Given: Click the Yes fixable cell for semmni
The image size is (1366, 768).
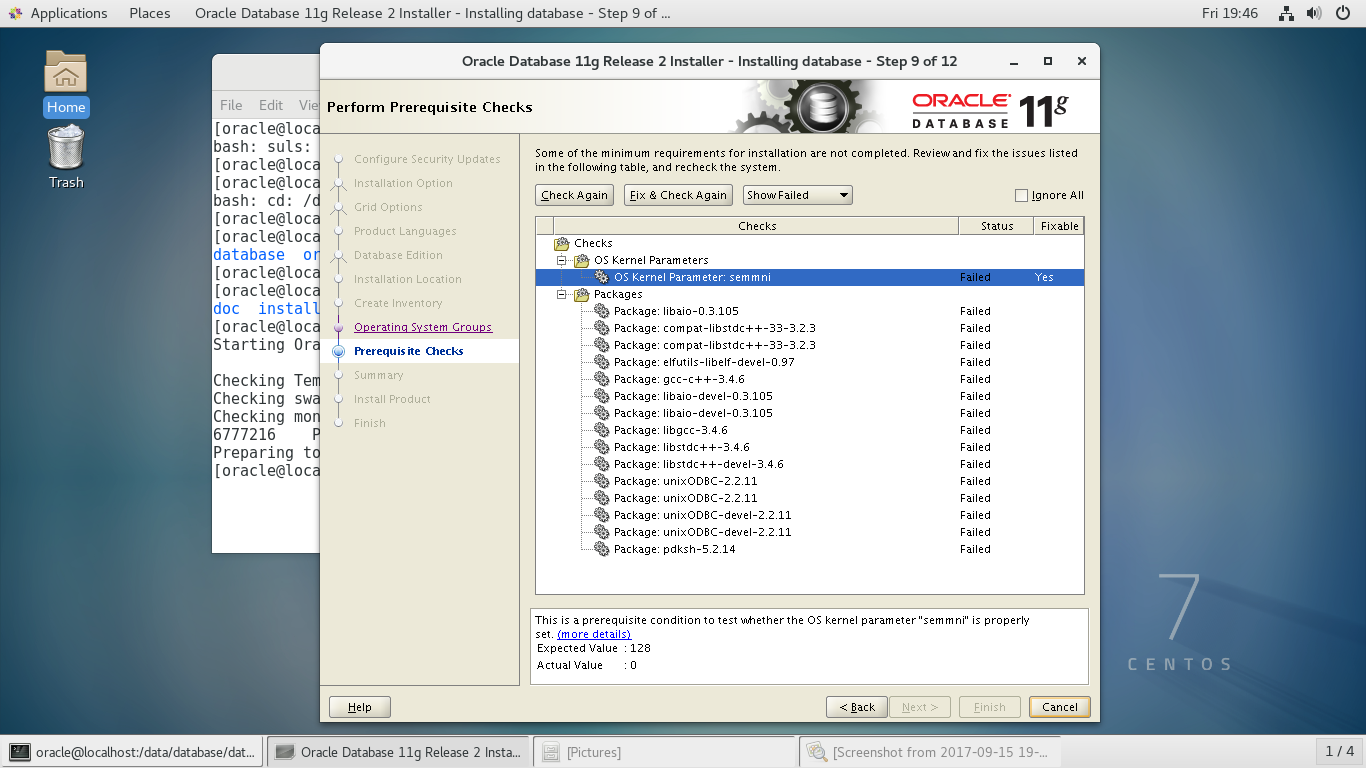Looking at the screenshot, I should click(1044, 277).
